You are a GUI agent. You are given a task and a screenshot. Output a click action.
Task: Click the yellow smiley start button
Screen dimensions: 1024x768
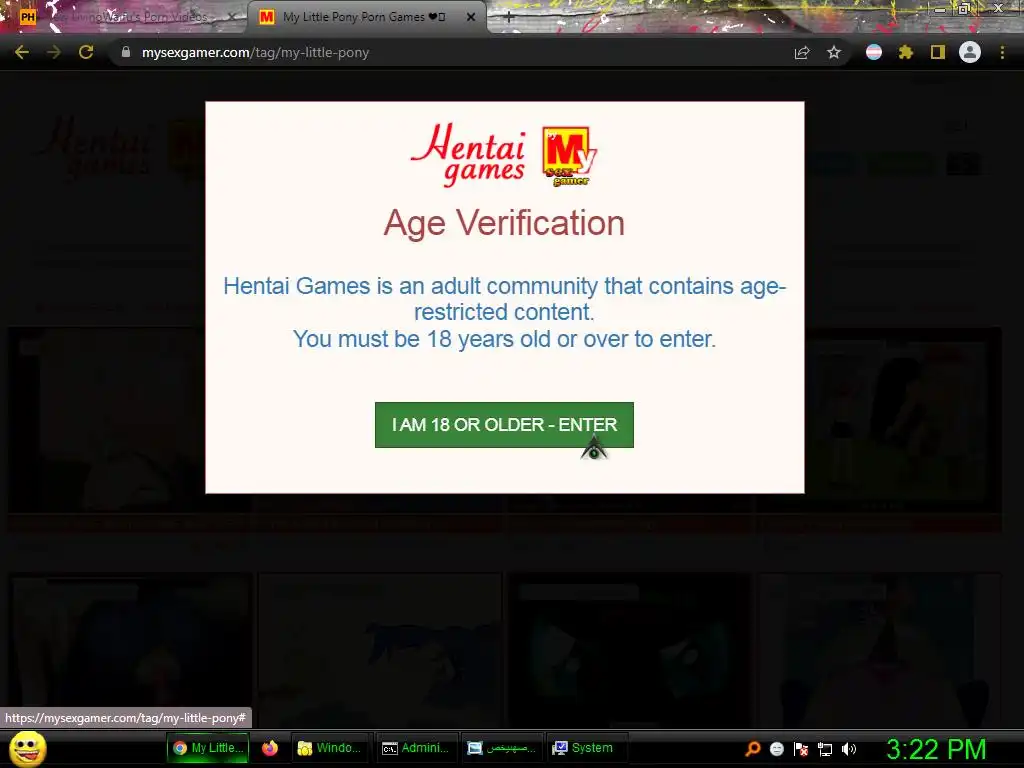tap(27, 748)
